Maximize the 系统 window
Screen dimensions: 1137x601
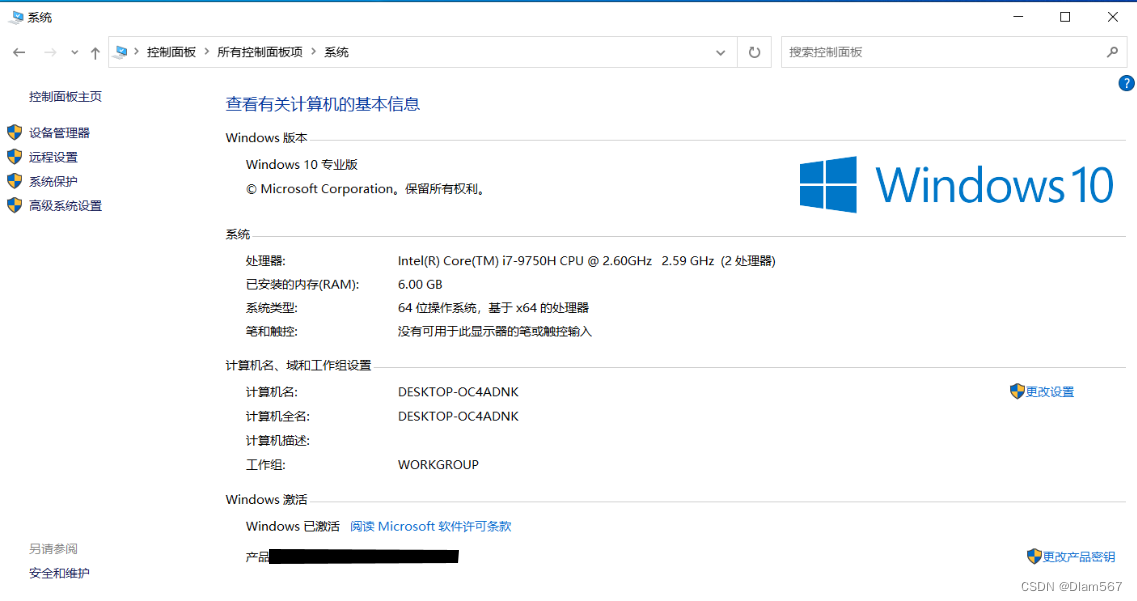[1065, 17]
